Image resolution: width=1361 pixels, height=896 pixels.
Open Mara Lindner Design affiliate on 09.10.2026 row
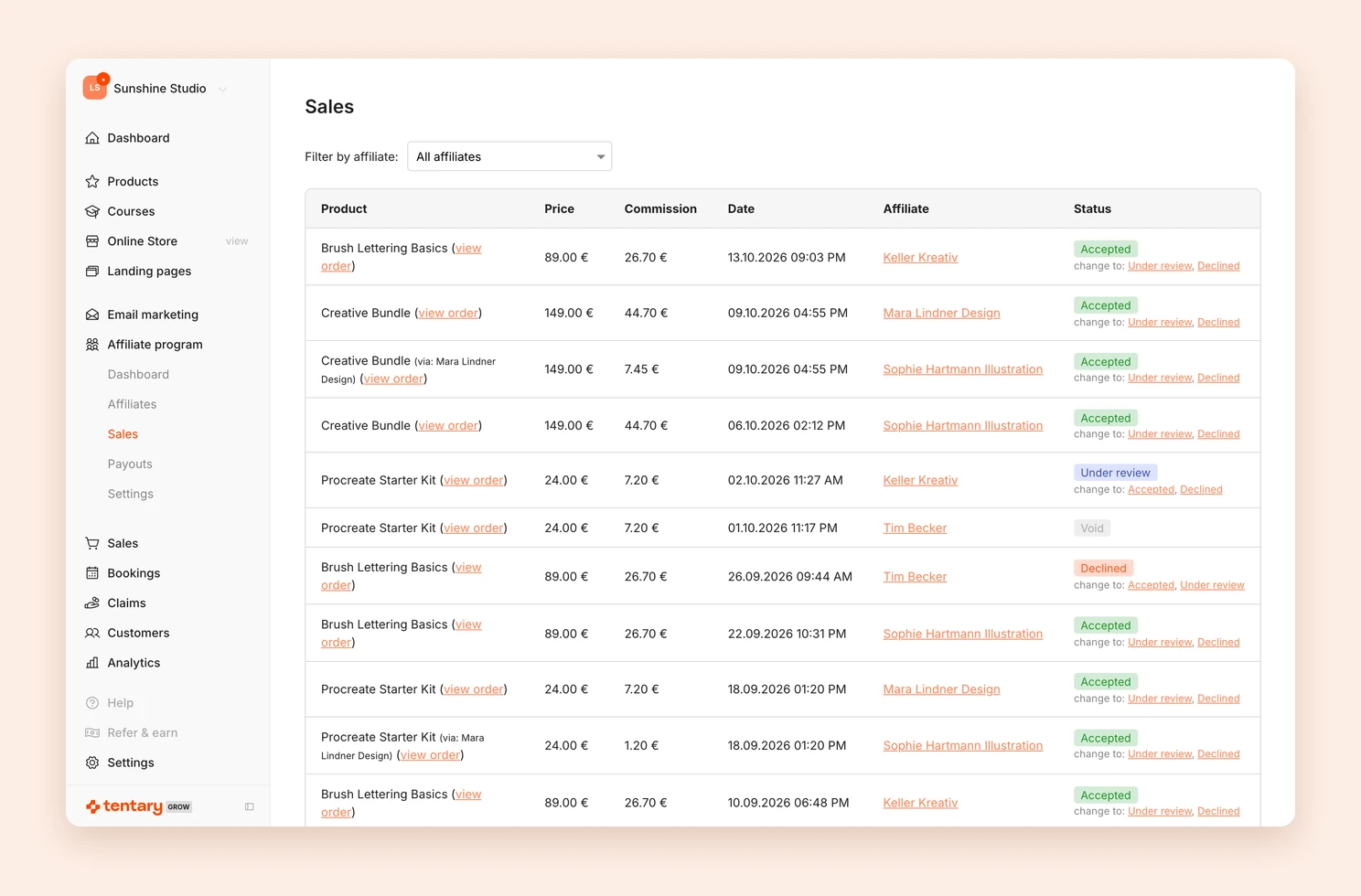[941, 313]
